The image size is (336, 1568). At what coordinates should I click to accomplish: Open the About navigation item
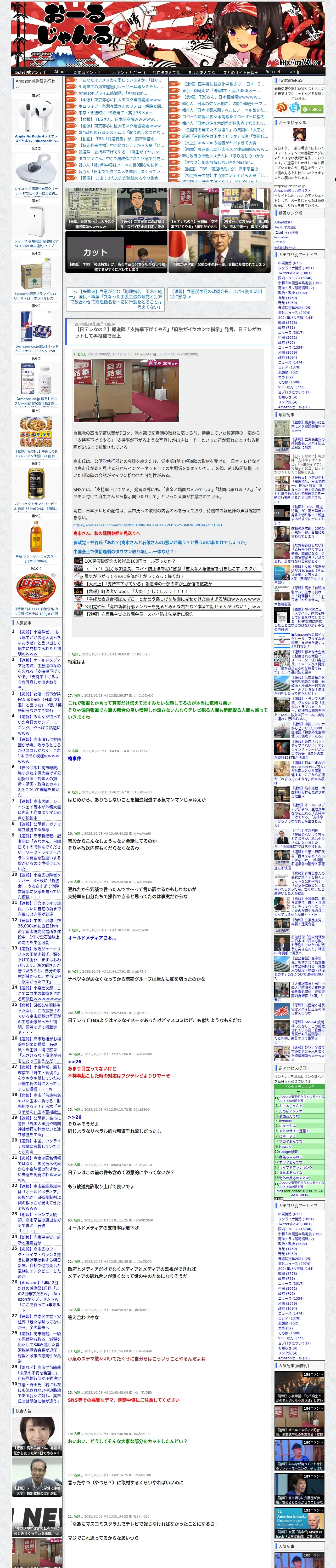click(60, 72)
